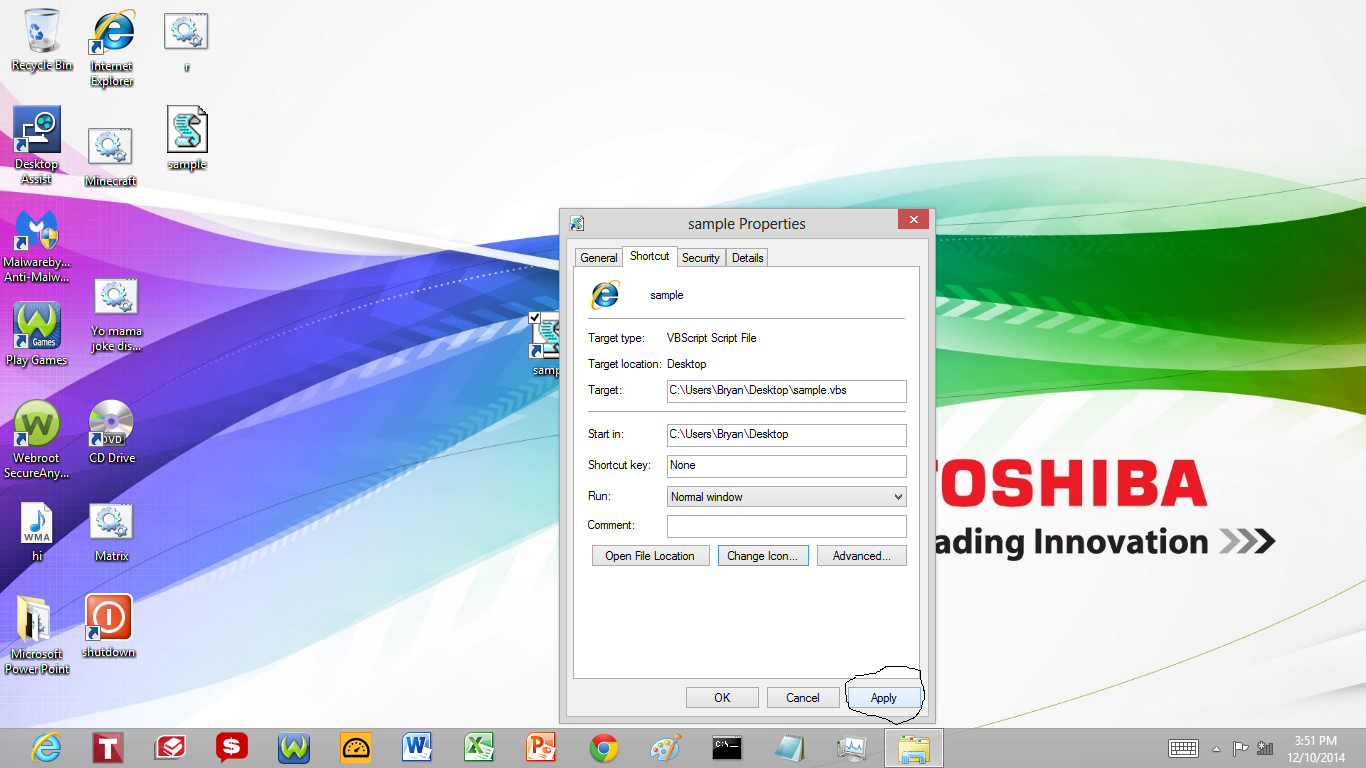Select the Microsoft Power Point folder icon
The width and height of the screenshot is (1366, 768).
37,636
